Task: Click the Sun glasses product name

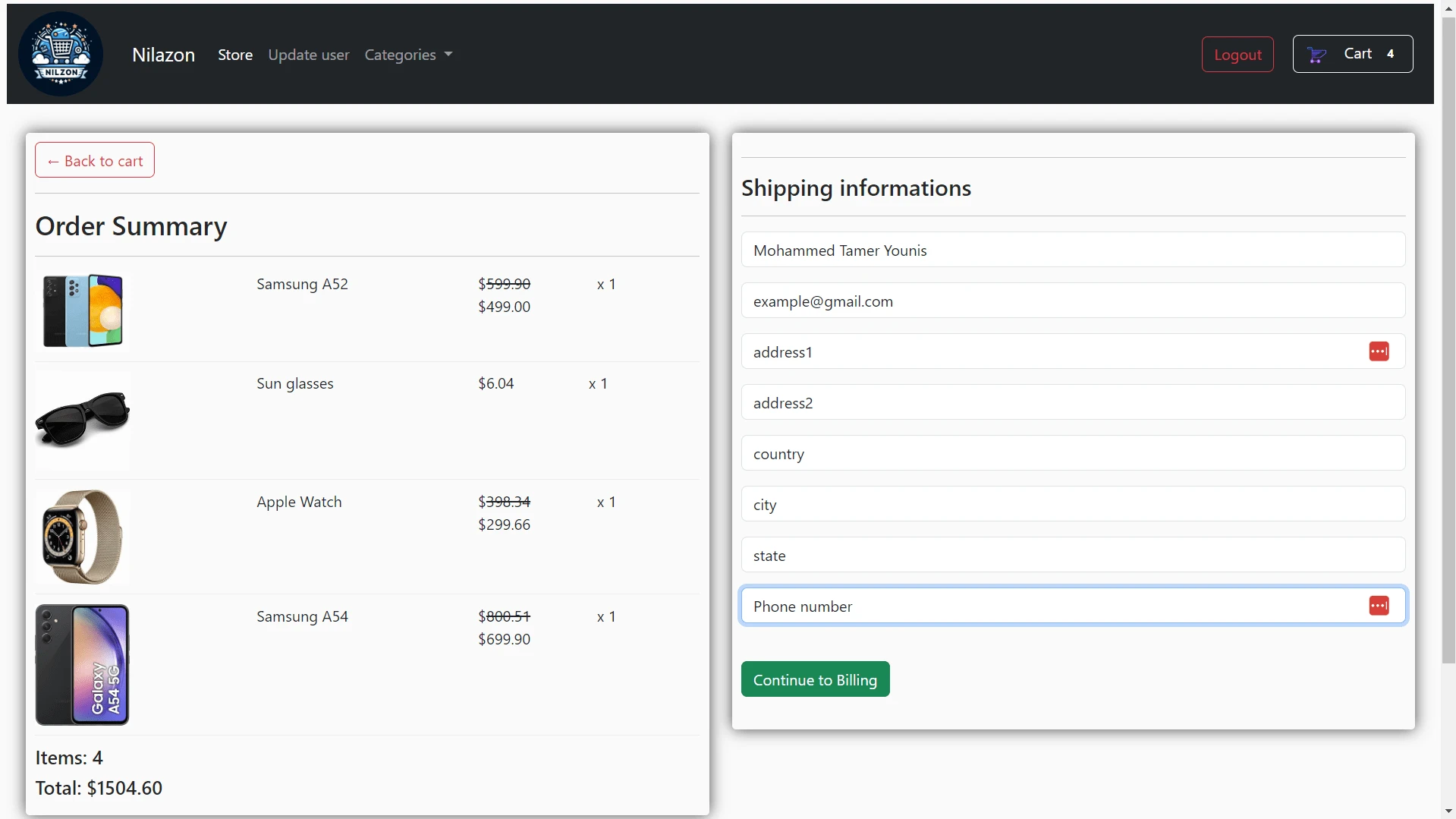Action: coord(295,383)
